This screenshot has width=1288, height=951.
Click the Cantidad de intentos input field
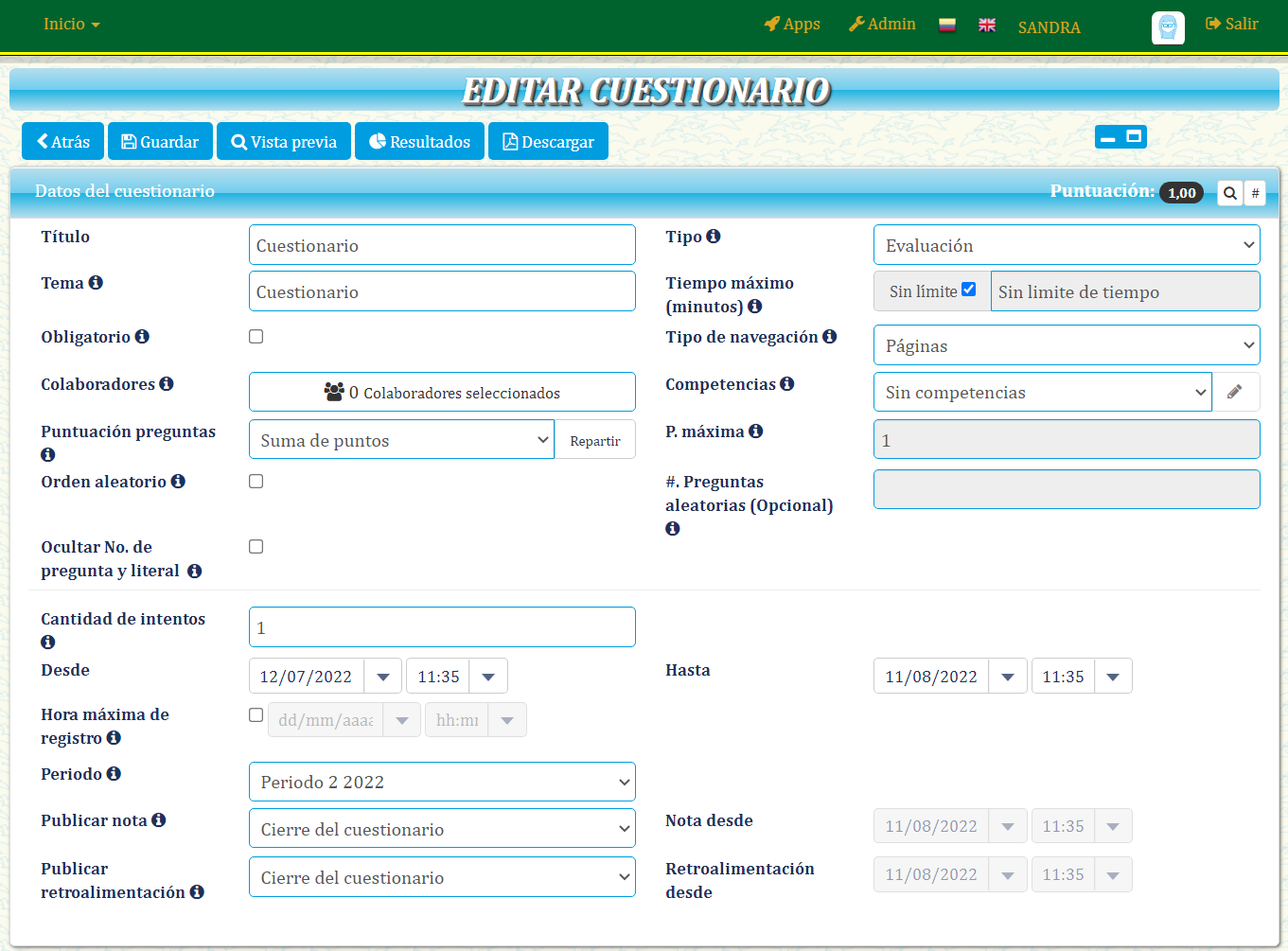click(x=441, y=627)
